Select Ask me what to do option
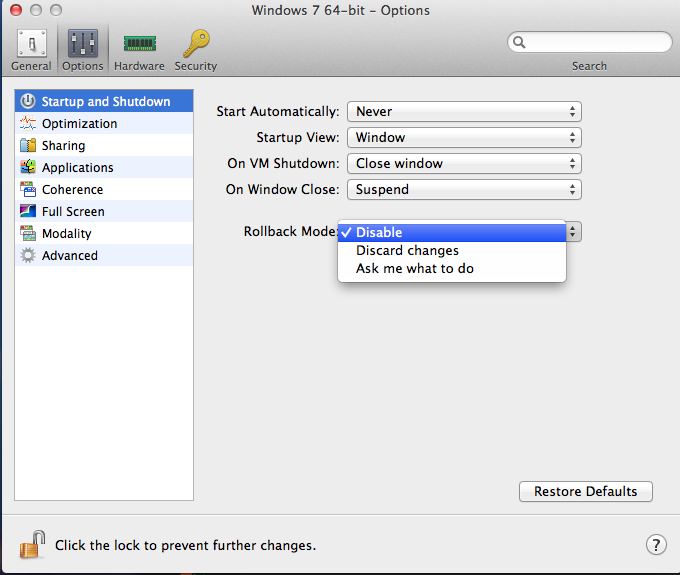Screen dimensions: 680x575 (452, 269)
